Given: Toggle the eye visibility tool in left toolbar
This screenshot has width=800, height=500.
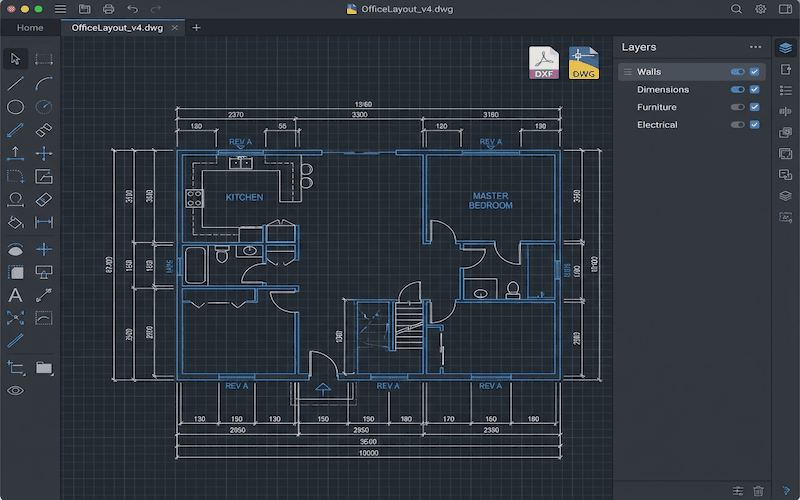Looking at the screenshot, I should [15, 391].
